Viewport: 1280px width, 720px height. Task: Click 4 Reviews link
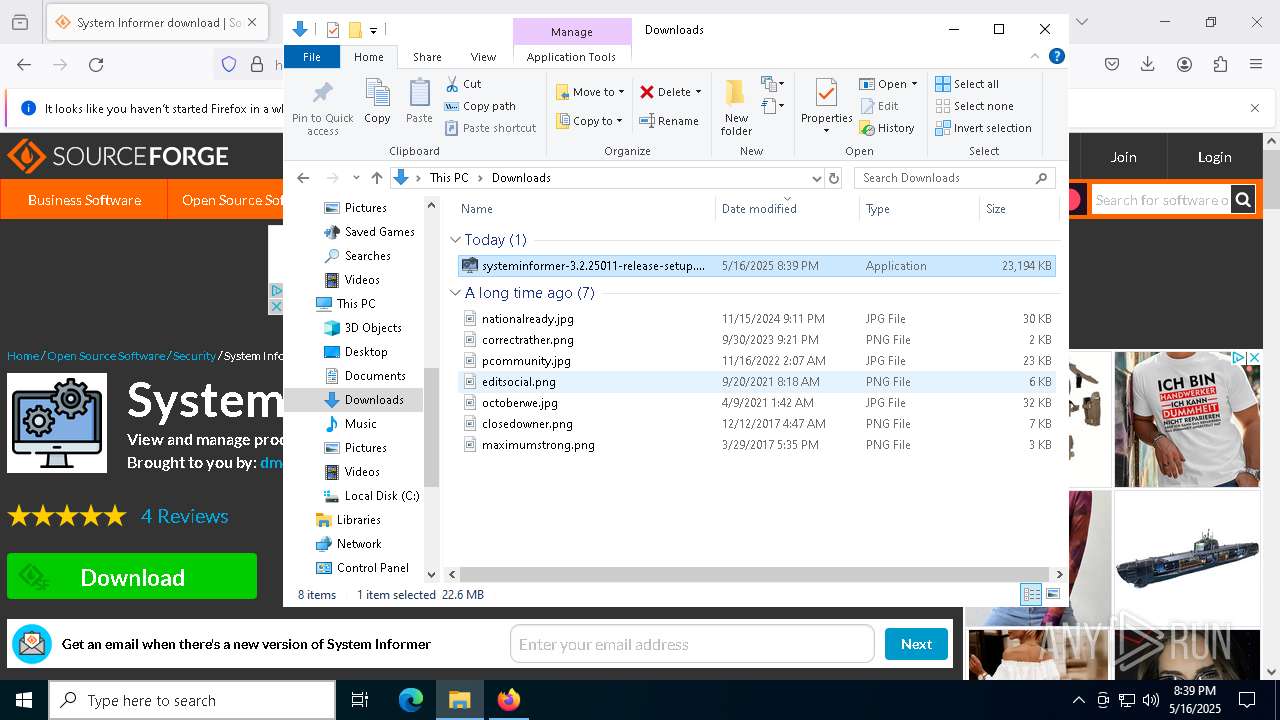point(185,516)
